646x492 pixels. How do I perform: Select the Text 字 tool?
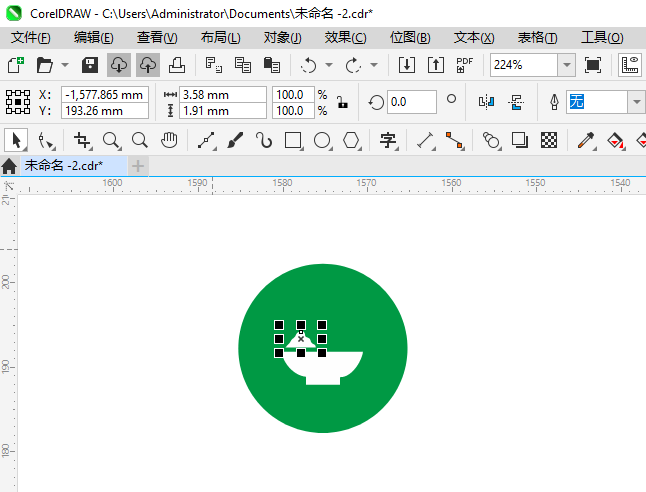coord(388,140)
